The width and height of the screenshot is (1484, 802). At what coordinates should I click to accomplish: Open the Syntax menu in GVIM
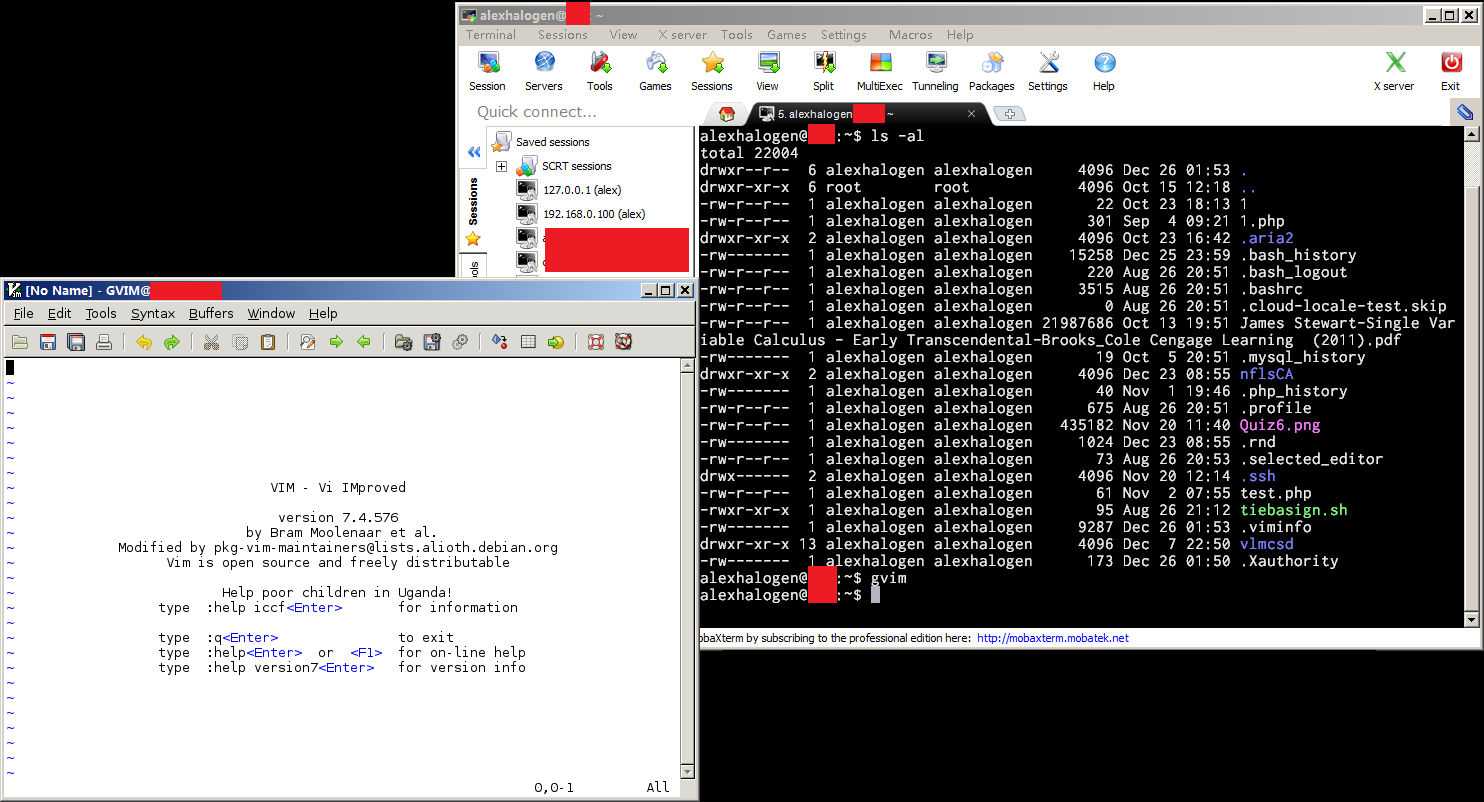click(153, 314)
